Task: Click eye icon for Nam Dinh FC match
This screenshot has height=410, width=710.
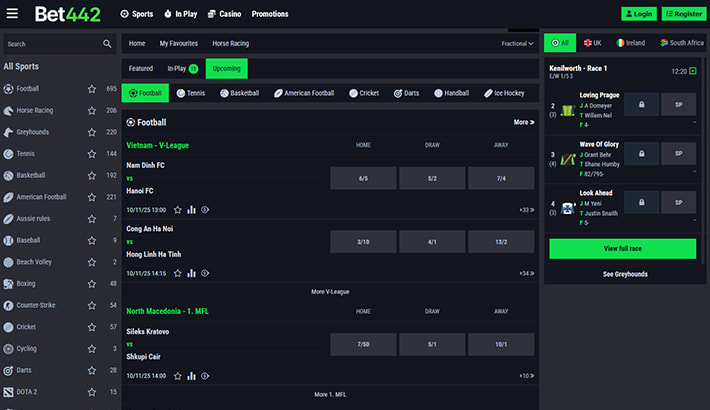Action: pos(205,210)
